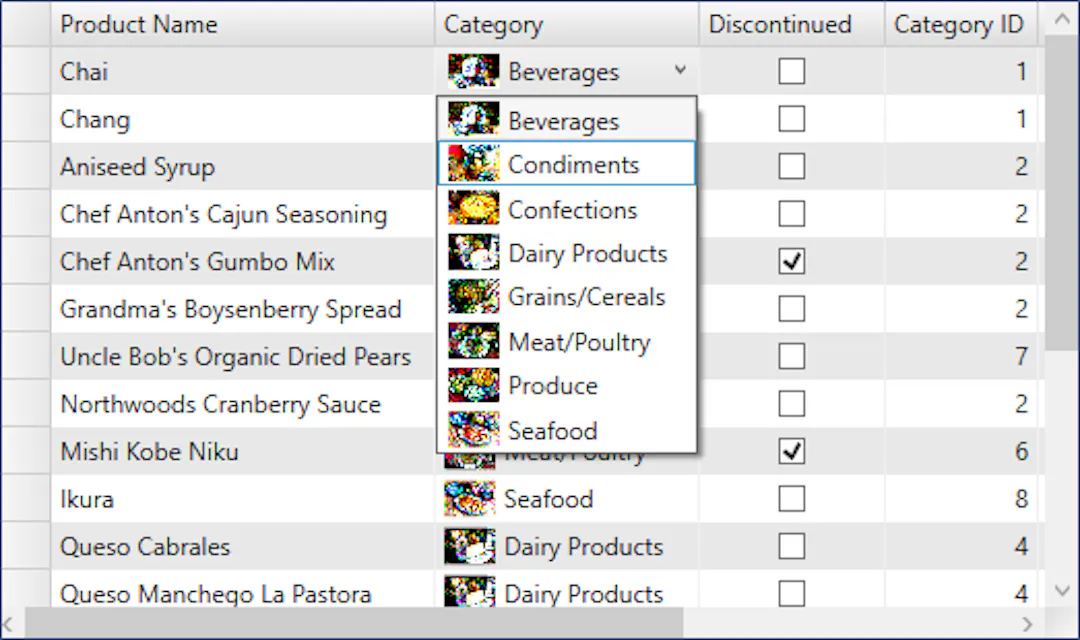Sort by the Product Name column header
Viewport: 1080px width, 640px height.
140,25
